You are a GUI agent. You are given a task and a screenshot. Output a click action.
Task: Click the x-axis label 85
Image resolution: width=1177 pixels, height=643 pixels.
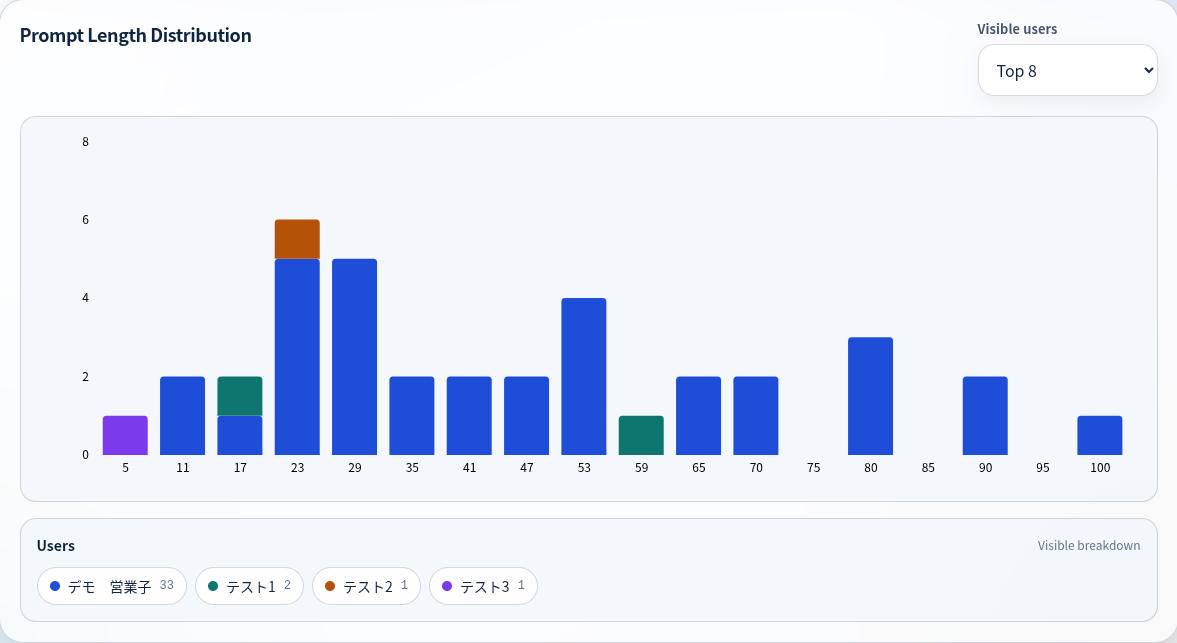tap(928, 467)
